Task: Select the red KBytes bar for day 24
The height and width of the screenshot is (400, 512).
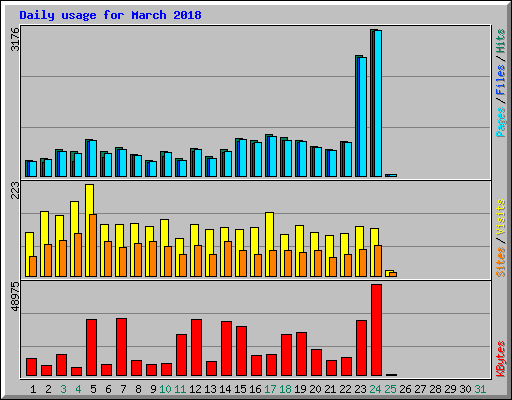Action: pyautogui.click(x=377, y=330)
